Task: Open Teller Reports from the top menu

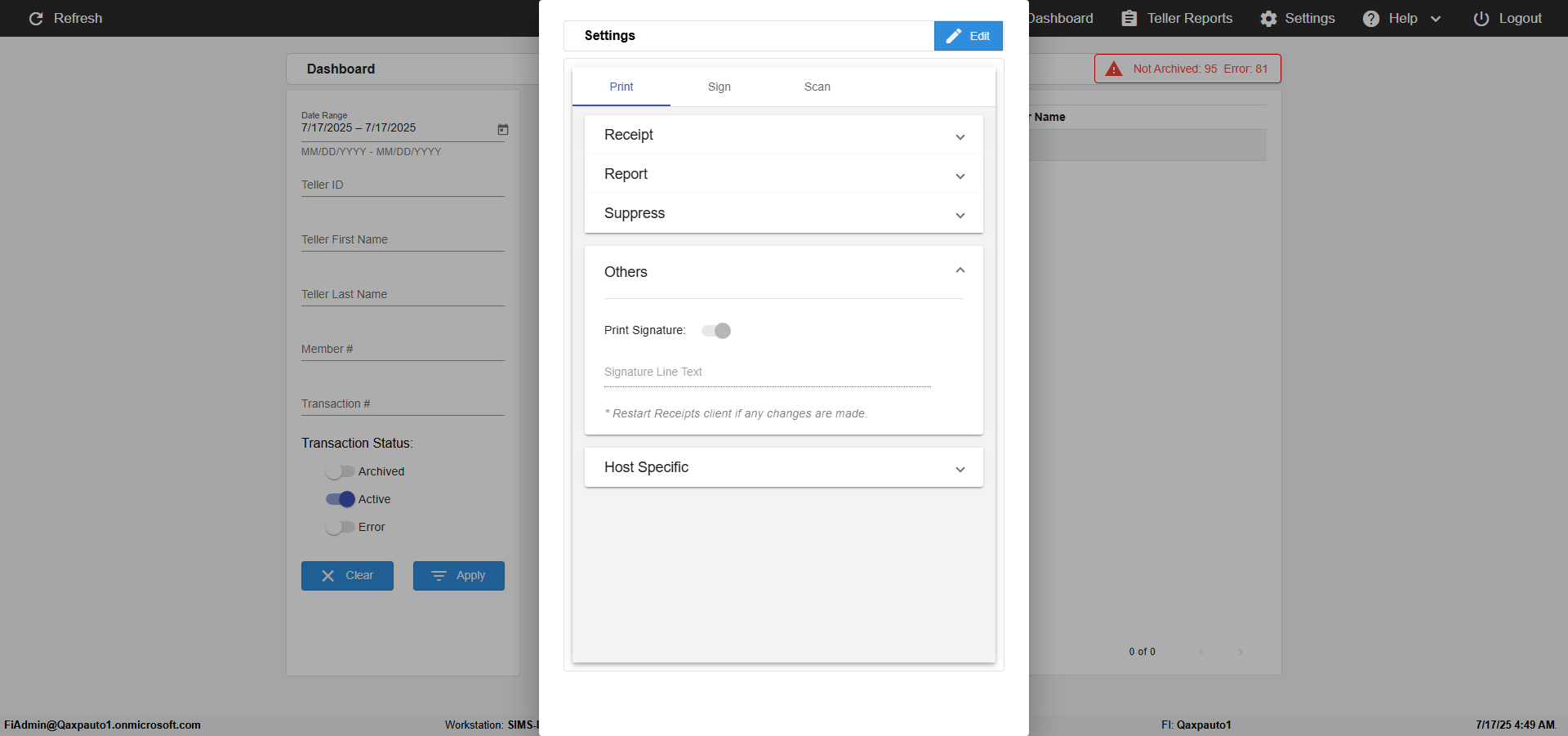Action: tap(1177, 19)
